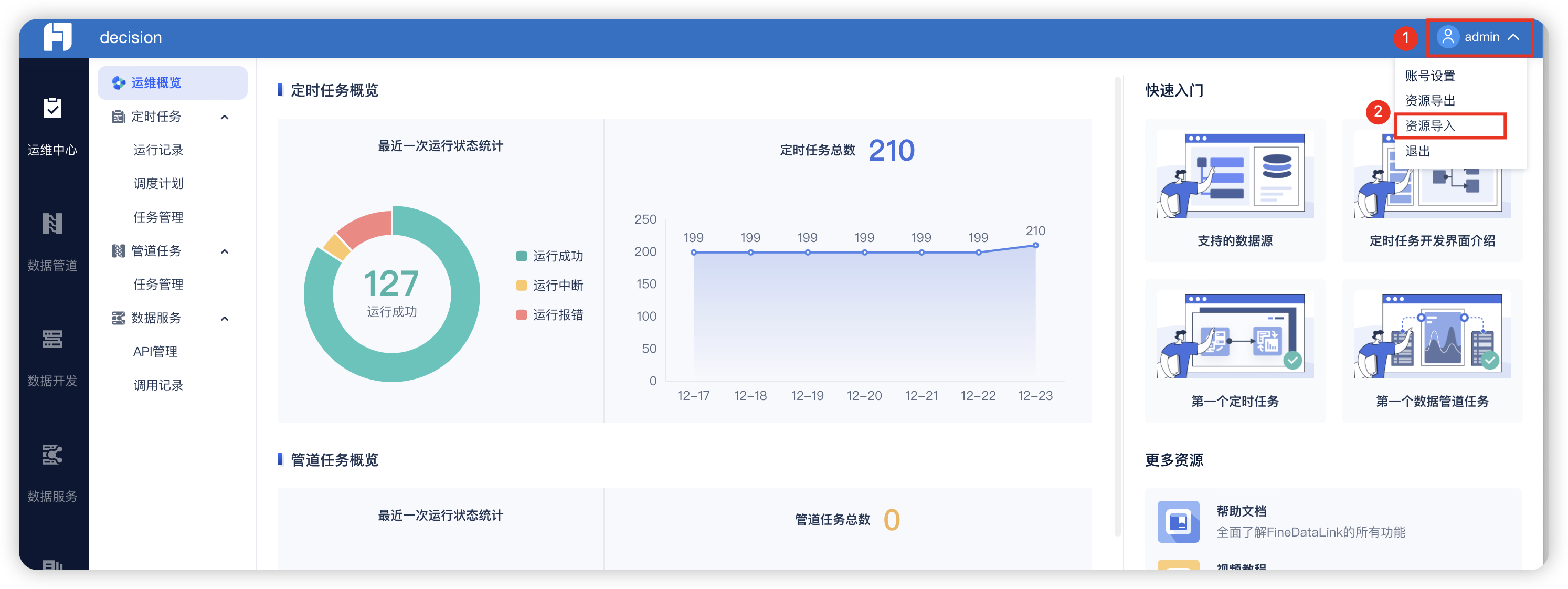Screen dimensions: 1568x589
Task: Collapse the admin dropdown with its chevron
Action: click(x=1514, y=37)
